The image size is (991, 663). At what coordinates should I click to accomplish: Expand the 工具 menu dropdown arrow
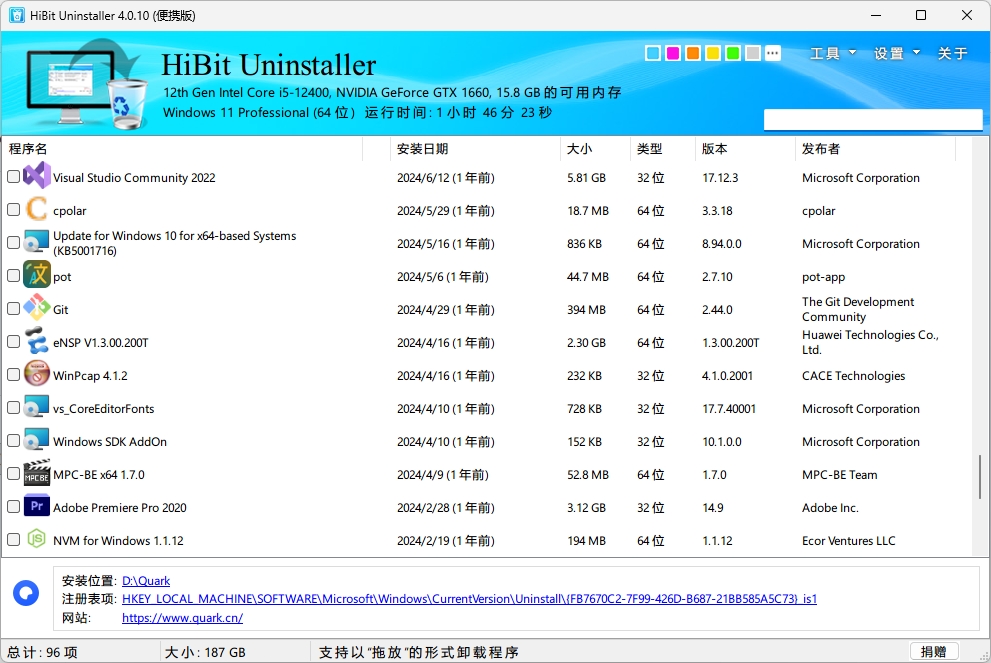[x=852, y=52]
